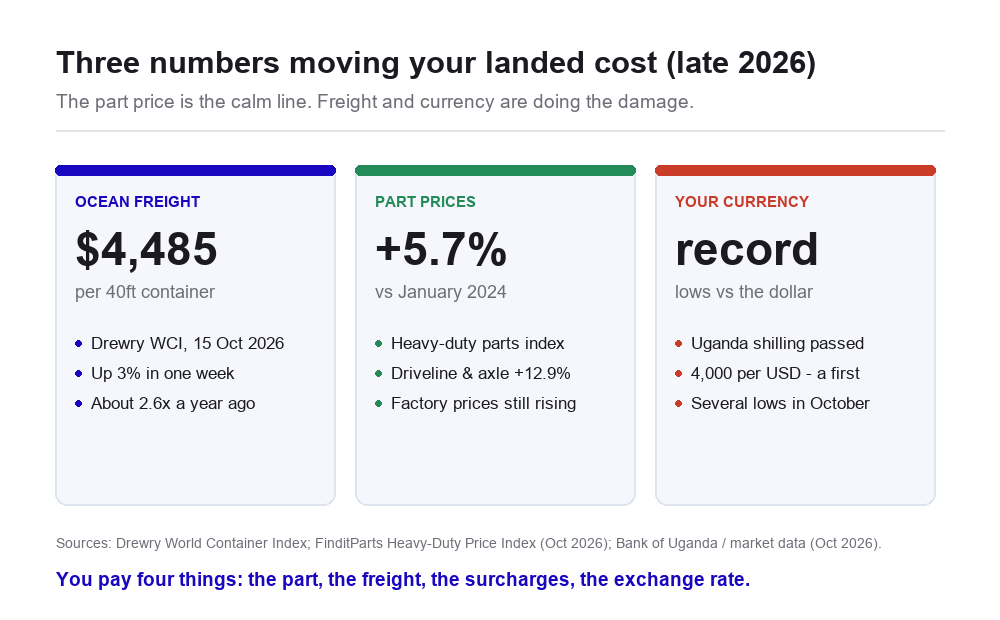Click the Sources footnote line
Image resolution: width=1000 pixels, height=620 pixels.
point(468,543)
